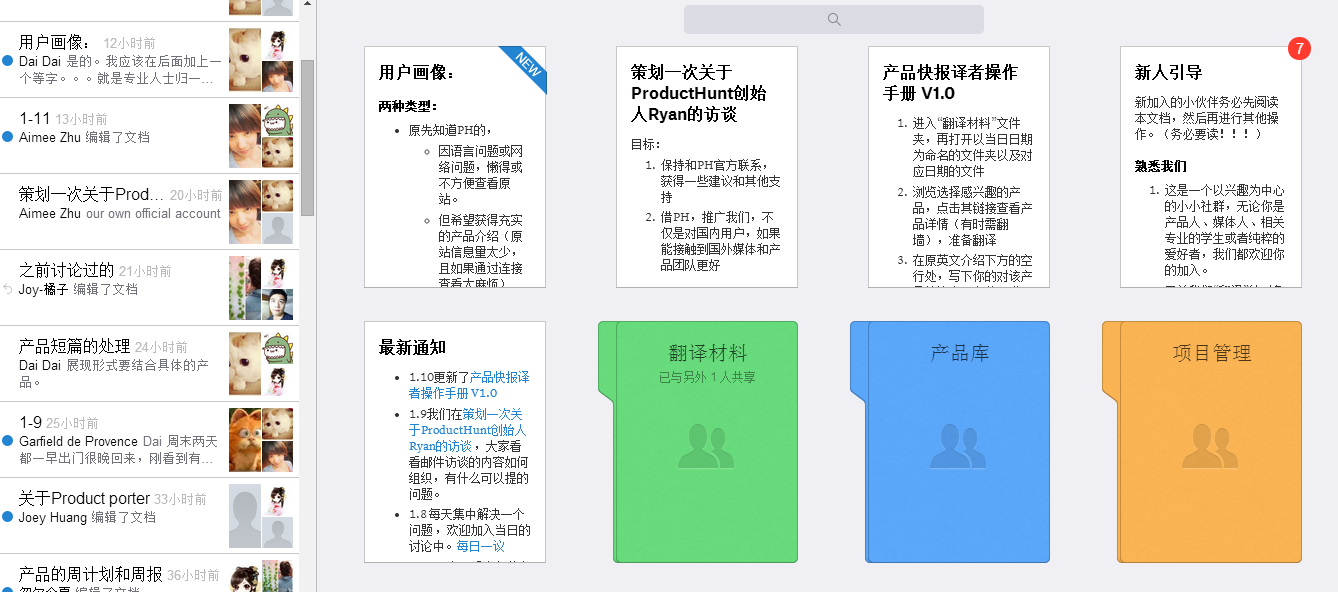Click the '20小时前' timestamp in the sidebar
Screen dimensions: 1338x592
(196, 195)
